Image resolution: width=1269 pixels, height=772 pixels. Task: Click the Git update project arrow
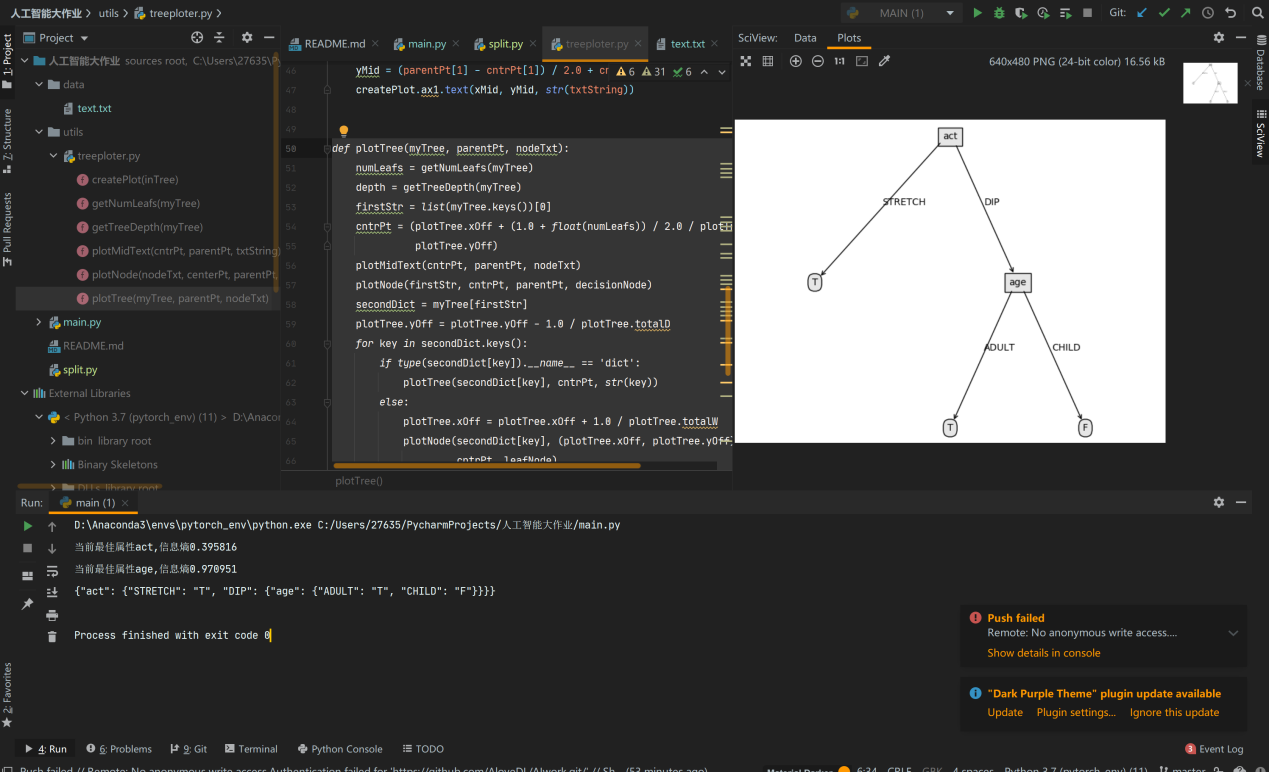click(1142, 13)
